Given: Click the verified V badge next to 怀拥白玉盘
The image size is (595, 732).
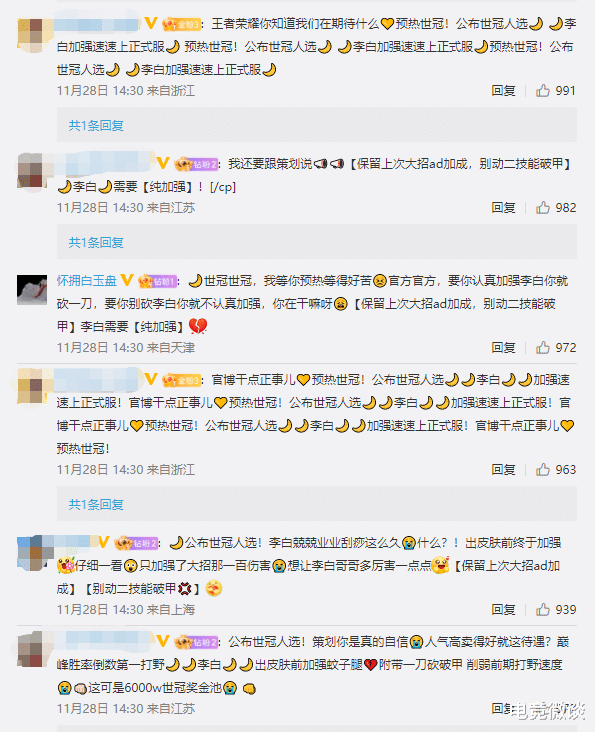Looking at the screenshot, I should [x=127, y=280].
